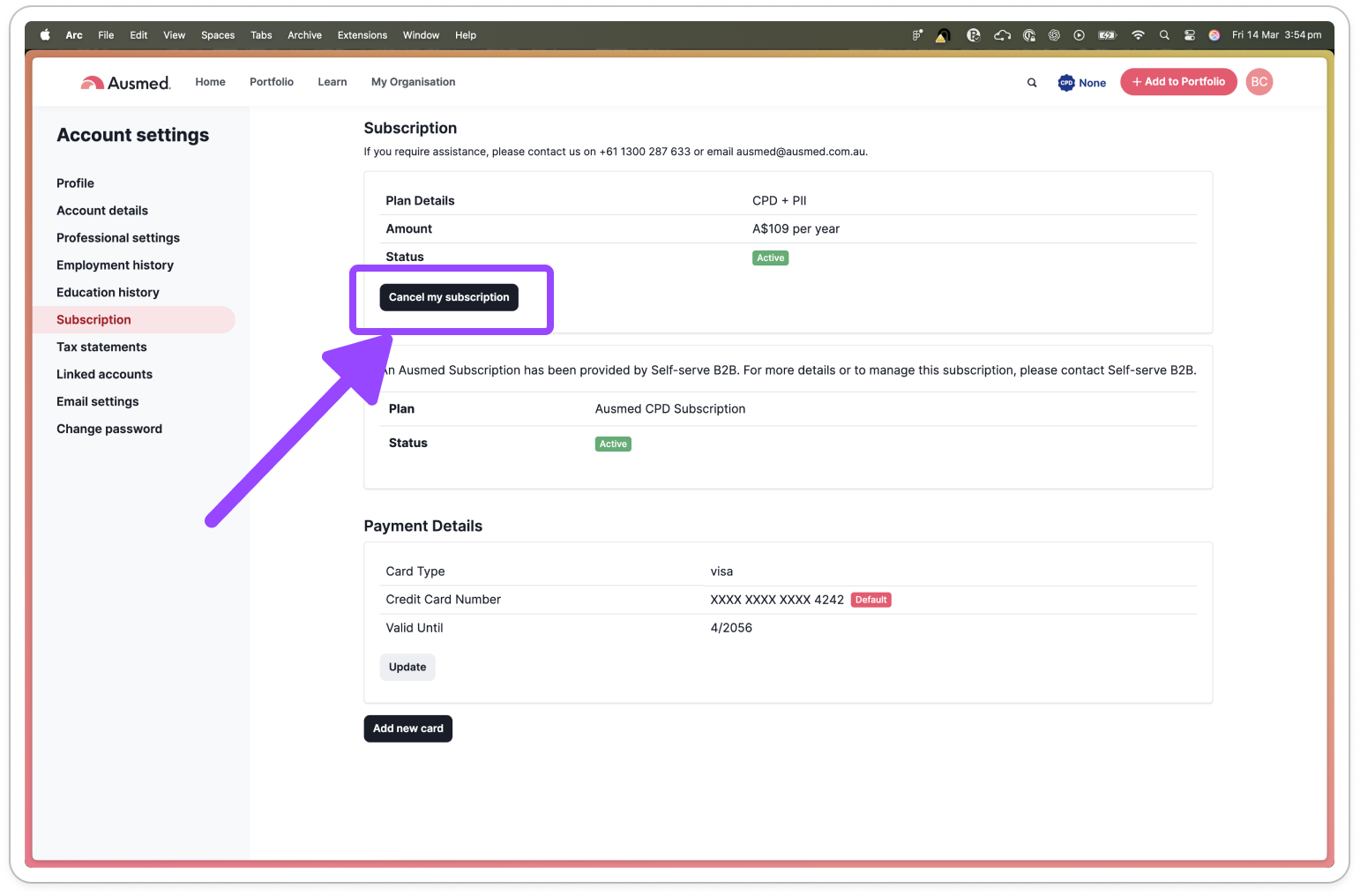Open the File menu
The image size is (1360, 896).
coord(106,35)
